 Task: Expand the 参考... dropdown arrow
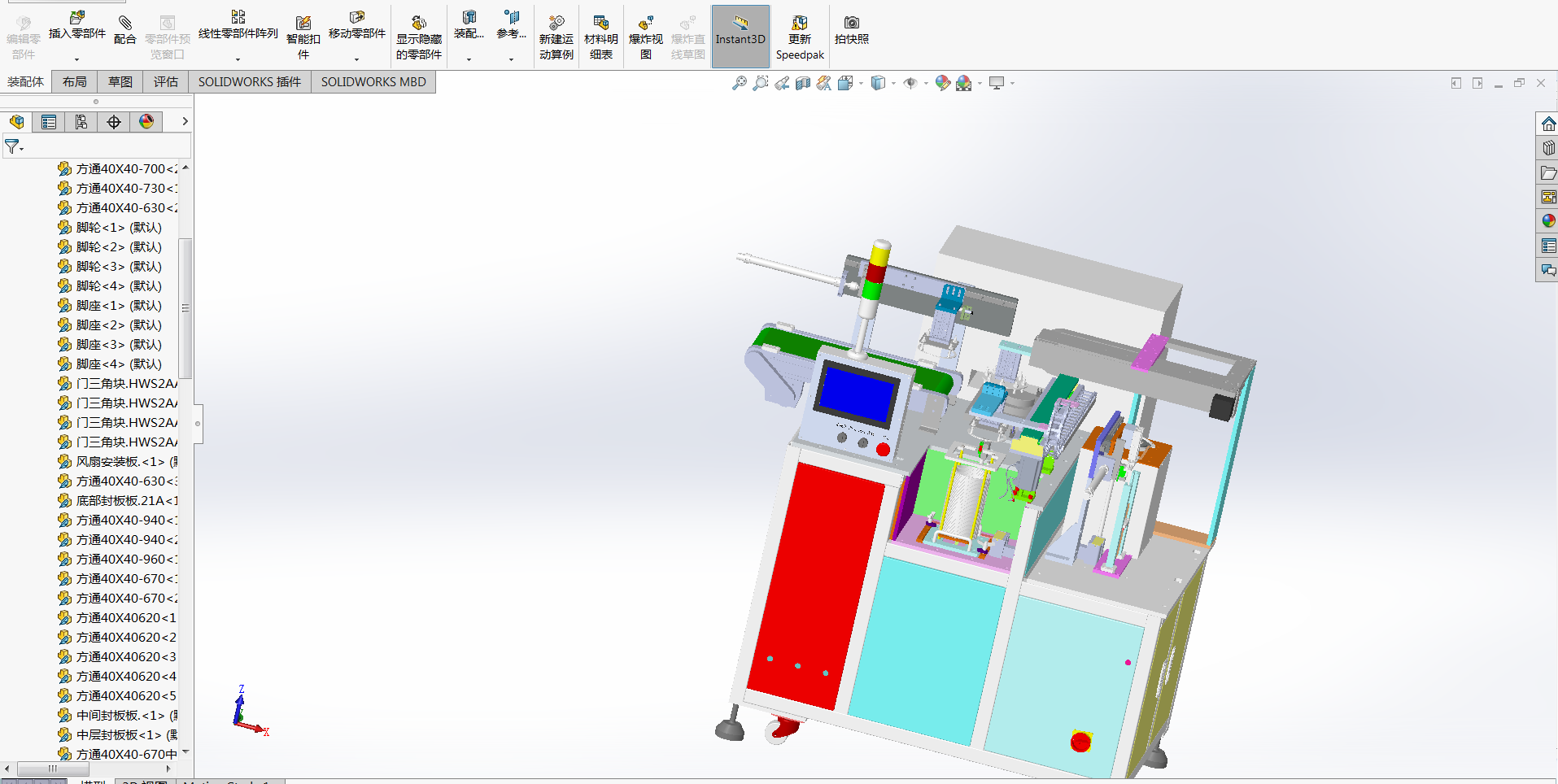tap(511, 59)
